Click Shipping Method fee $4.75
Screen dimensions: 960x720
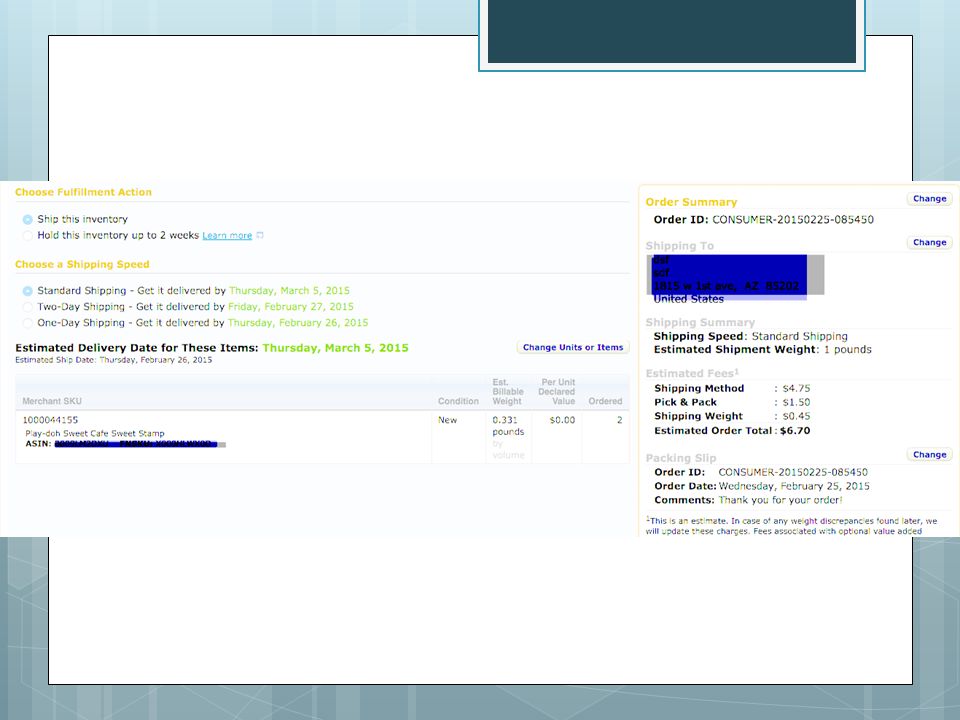732,388
